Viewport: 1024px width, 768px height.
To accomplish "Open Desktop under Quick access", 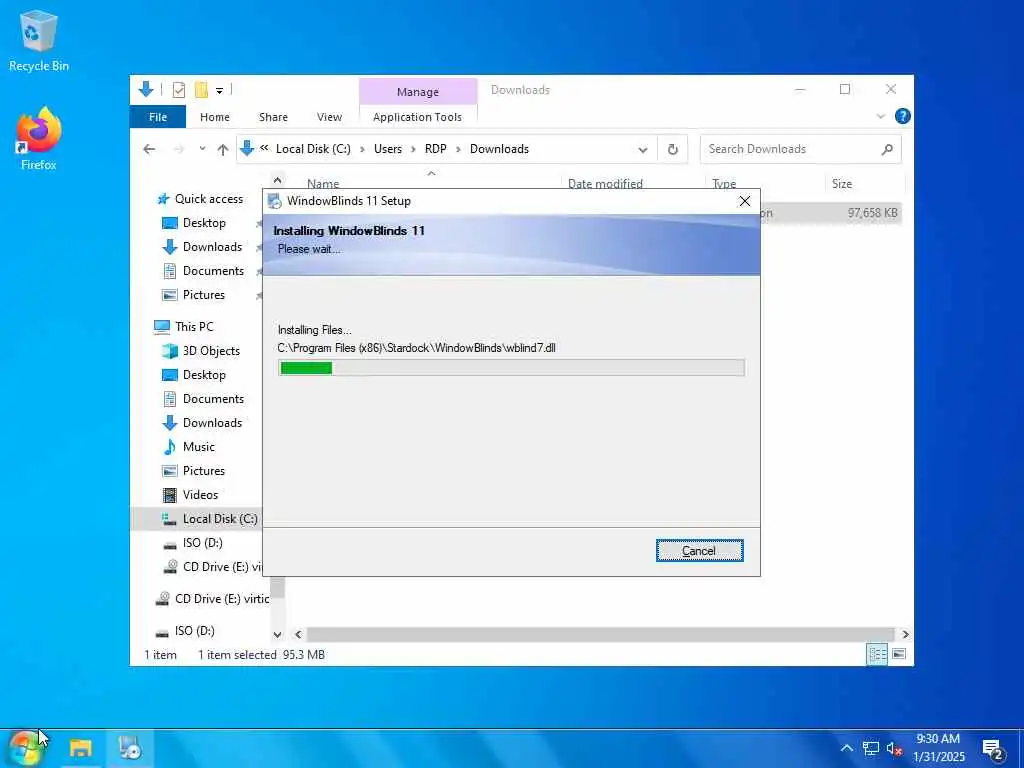I will click(x=195, y=223).
